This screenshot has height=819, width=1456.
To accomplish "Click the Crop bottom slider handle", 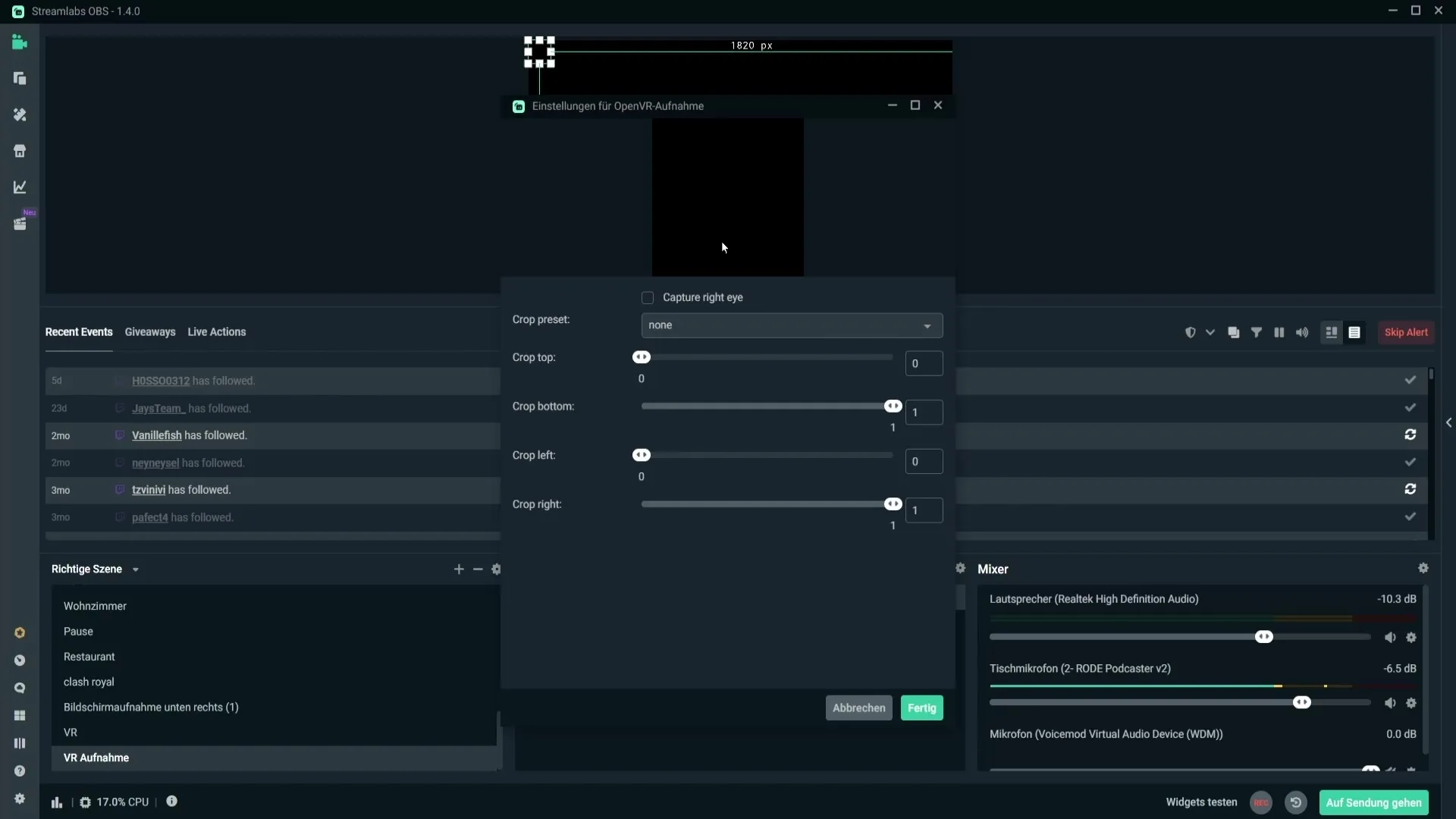I will pos(893,406).
